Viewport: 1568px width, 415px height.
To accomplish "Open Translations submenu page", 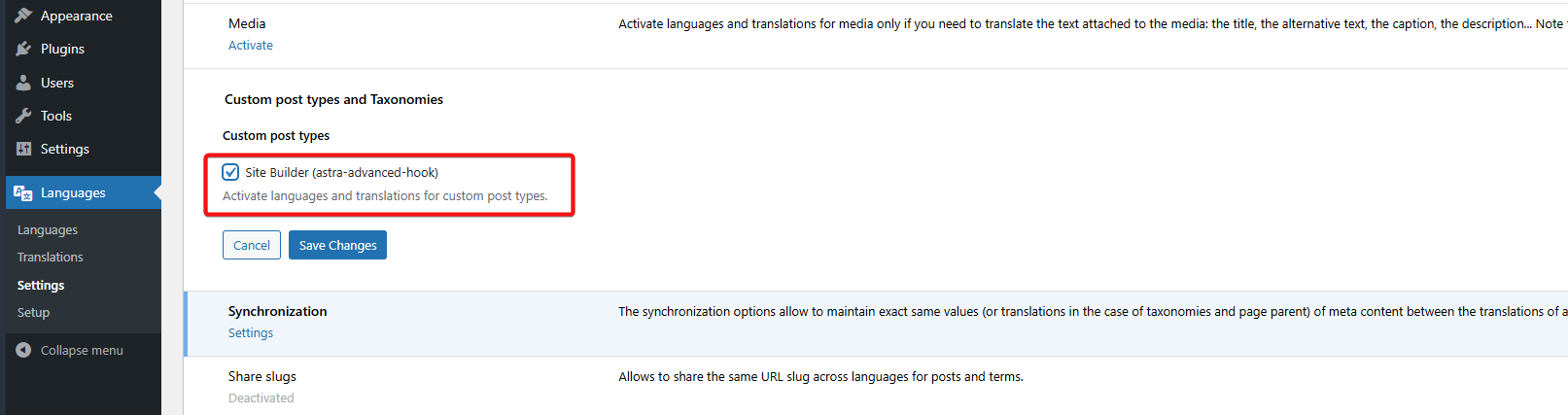I will 51,258.
